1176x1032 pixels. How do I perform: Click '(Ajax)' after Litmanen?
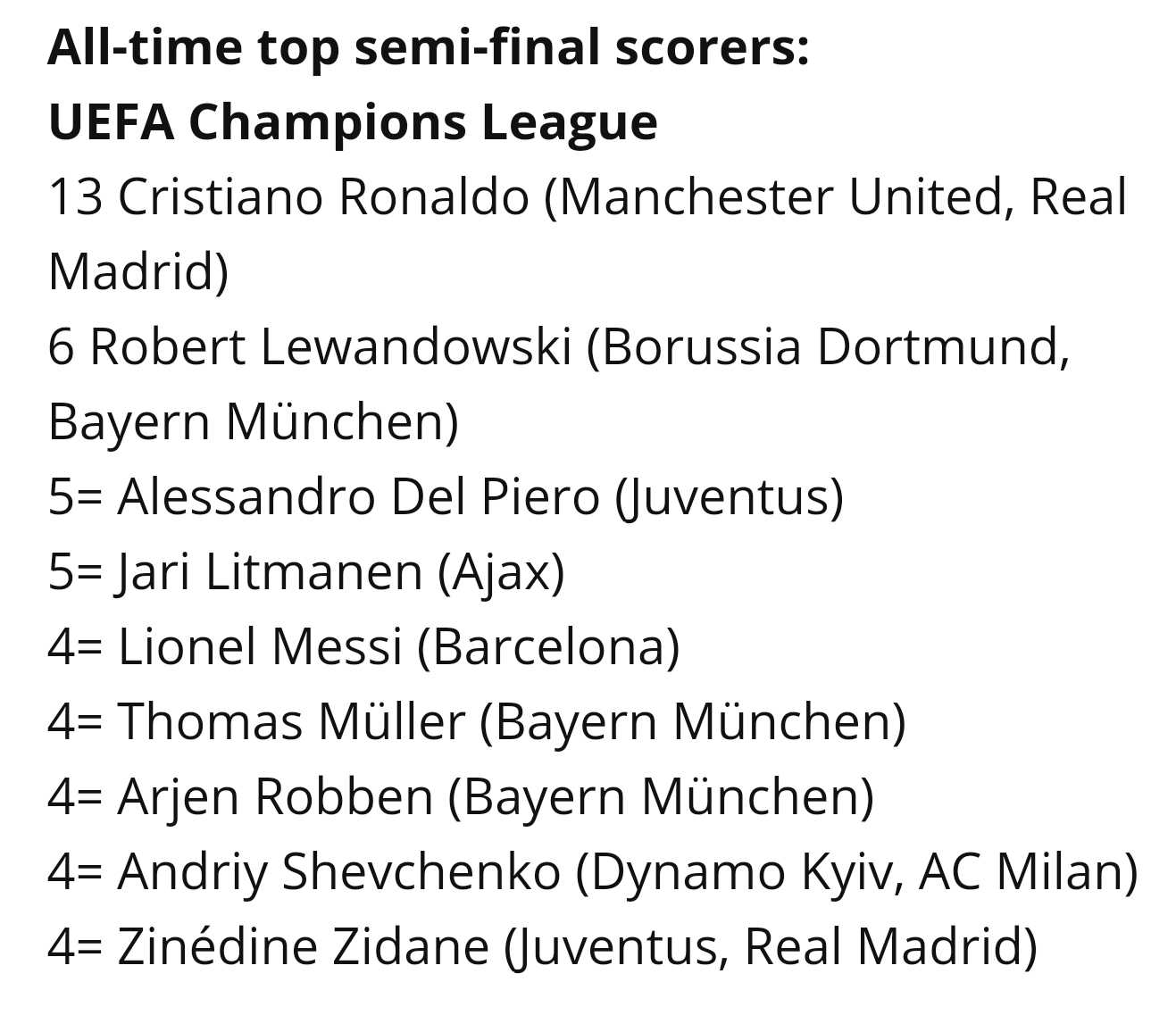click(x=501, y=572)
